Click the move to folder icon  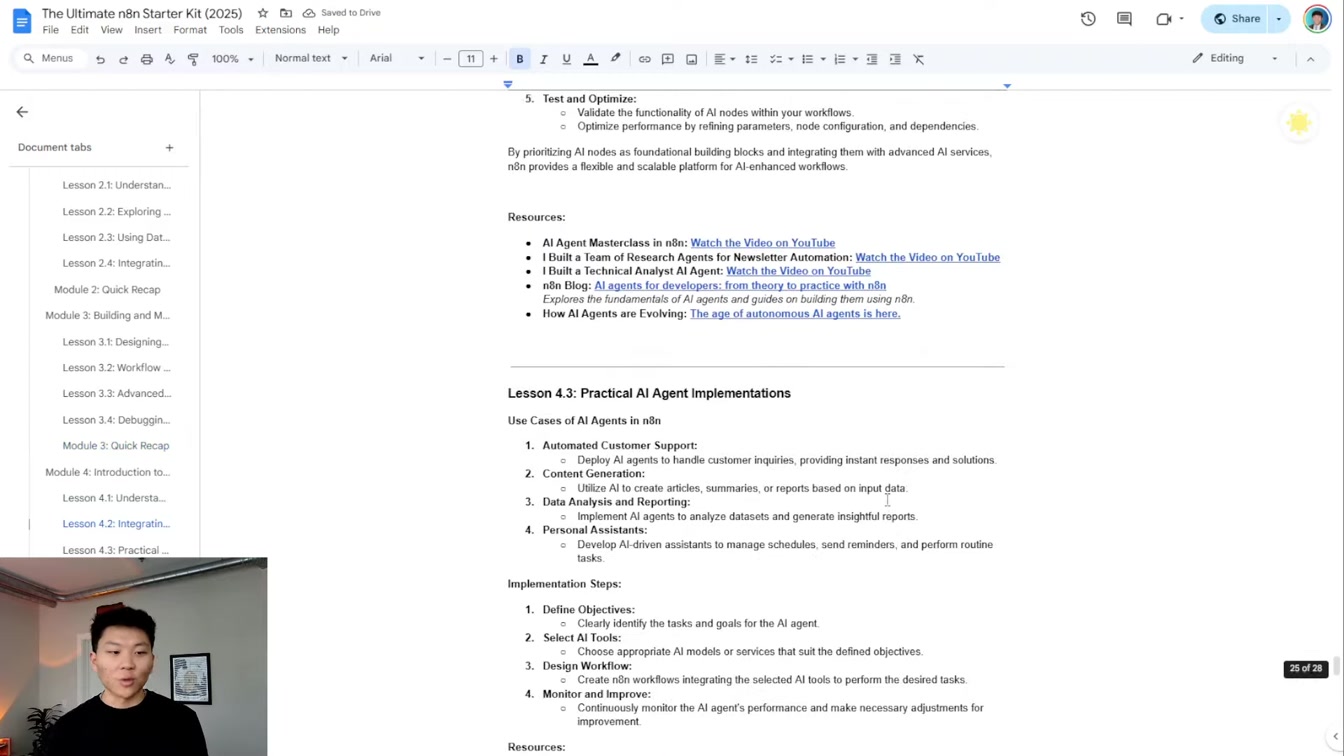click(x=286, y=13)
